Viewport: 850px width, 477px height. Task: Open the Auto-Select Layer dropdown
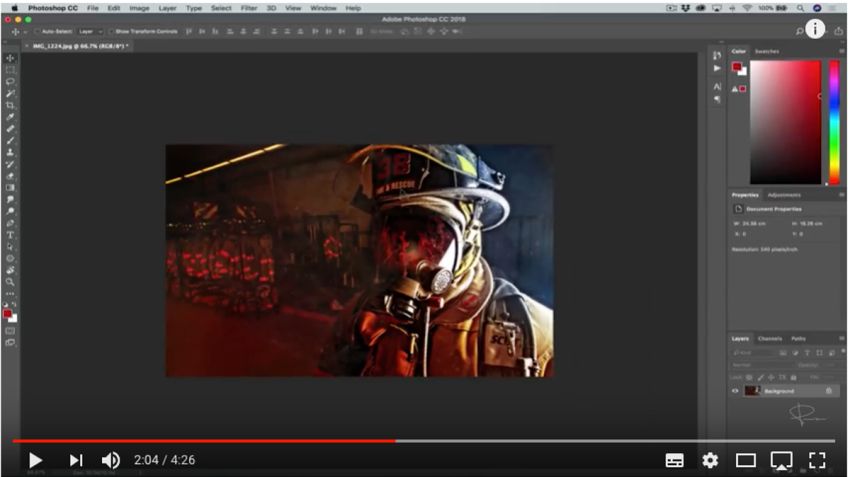pos(91,31)
